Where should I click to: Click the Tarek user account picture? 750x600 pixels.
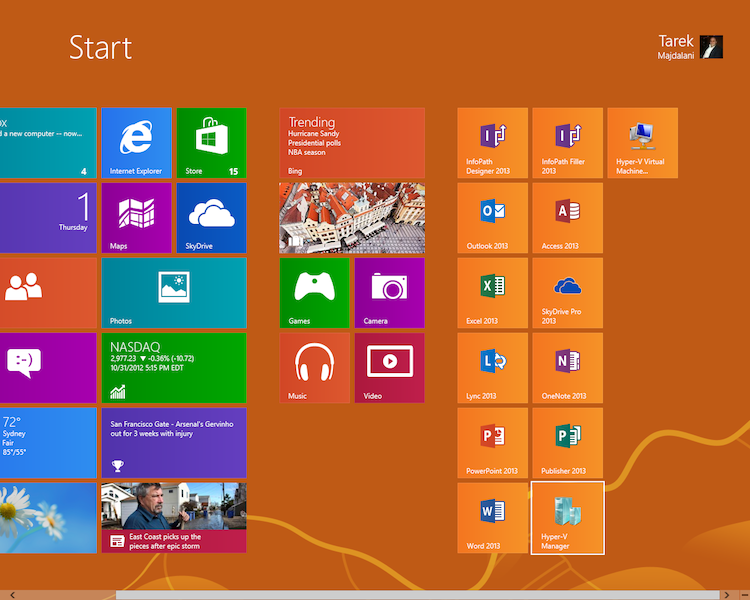point(711,47)
